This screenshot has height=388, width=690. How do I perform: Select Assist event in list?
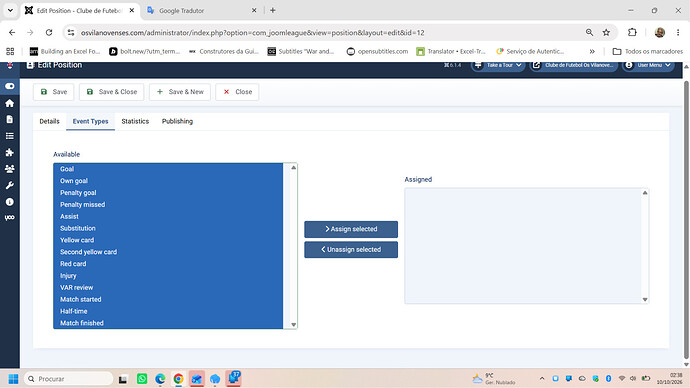pyautogui.click(x=168, y=216)
